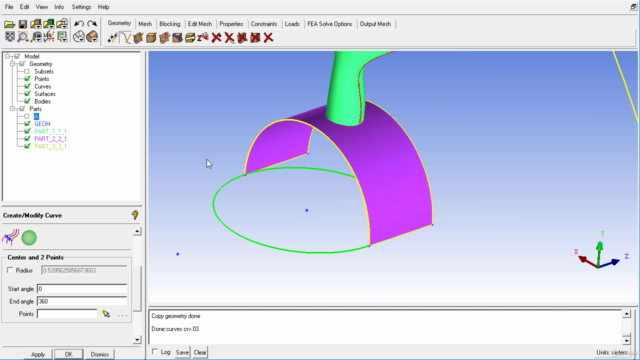Click the Solid shaded display icon
The image size is (640, 360).
92,37
